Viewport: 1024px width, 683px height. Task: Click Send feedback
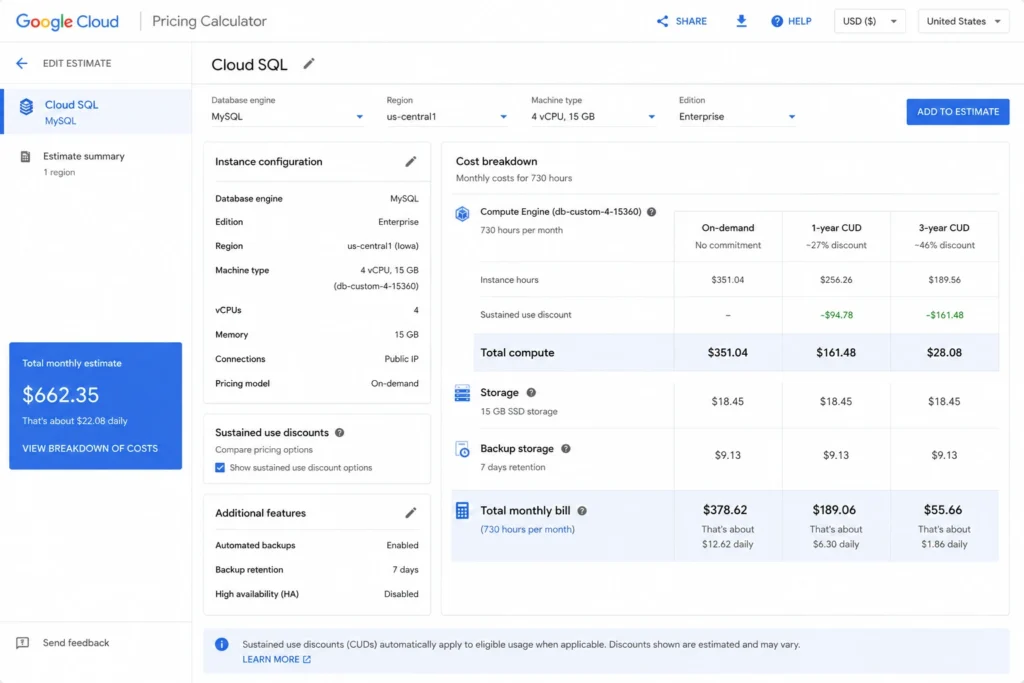(x=76, y=643)
